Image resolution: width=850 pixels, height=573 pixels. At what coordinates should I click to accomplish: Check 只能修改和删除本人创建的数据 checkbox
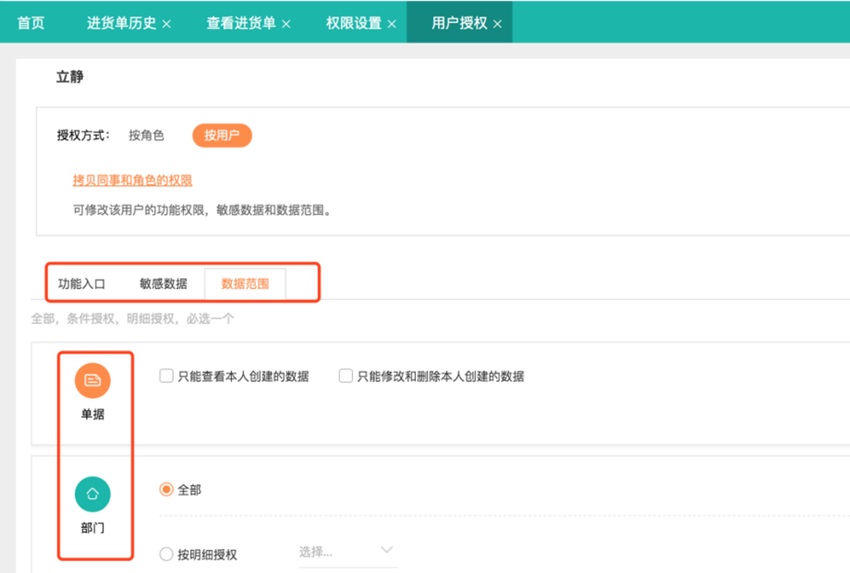(x=346, y=377)
